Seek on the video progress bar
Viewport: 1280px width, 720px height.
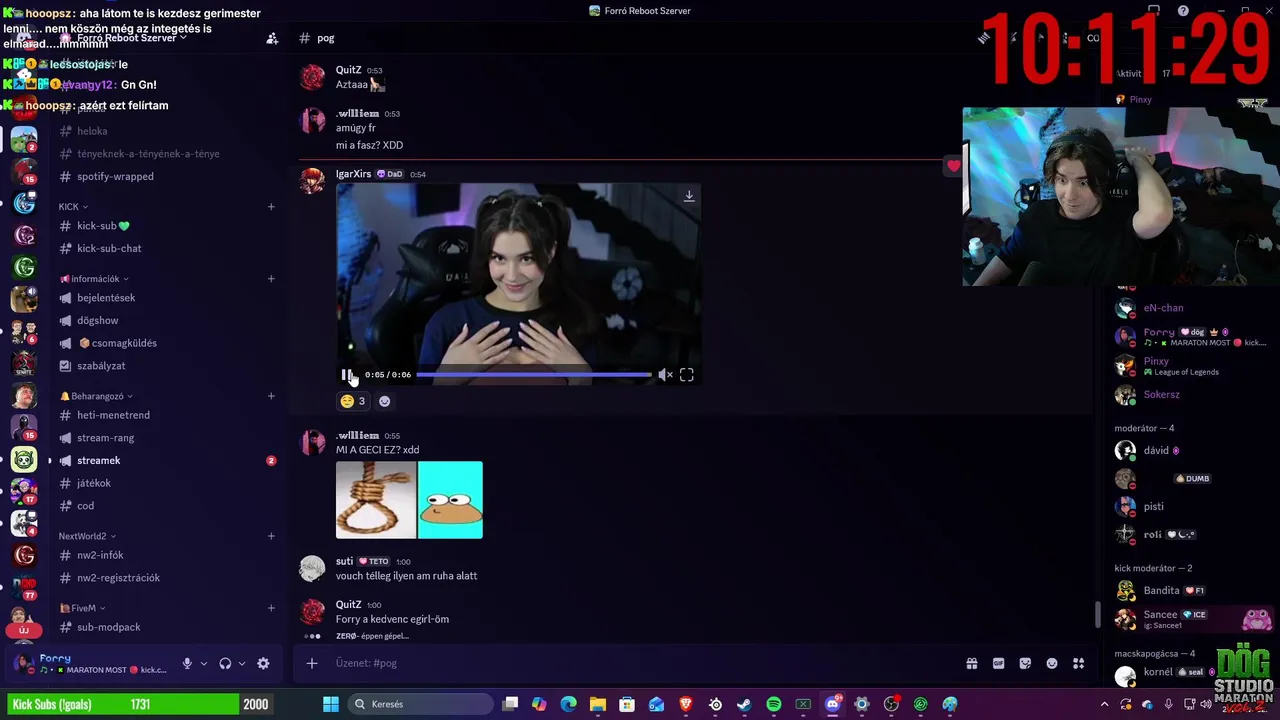point(534,375)
